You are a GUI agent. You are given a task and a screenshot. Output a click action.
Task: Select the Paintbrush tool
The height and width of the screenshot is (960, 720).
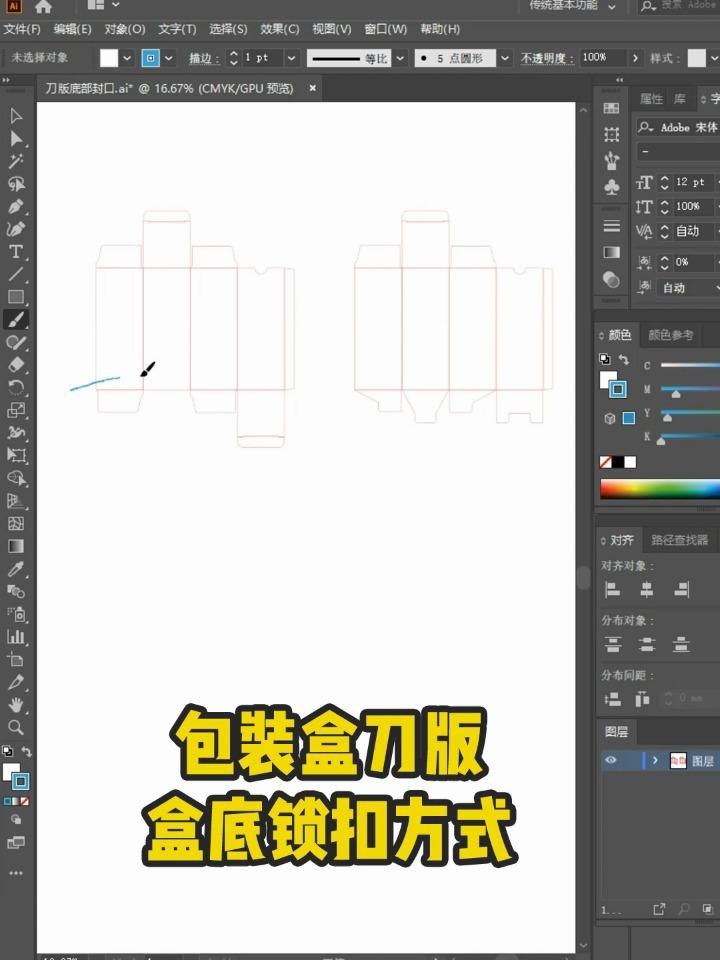(16, 320)
